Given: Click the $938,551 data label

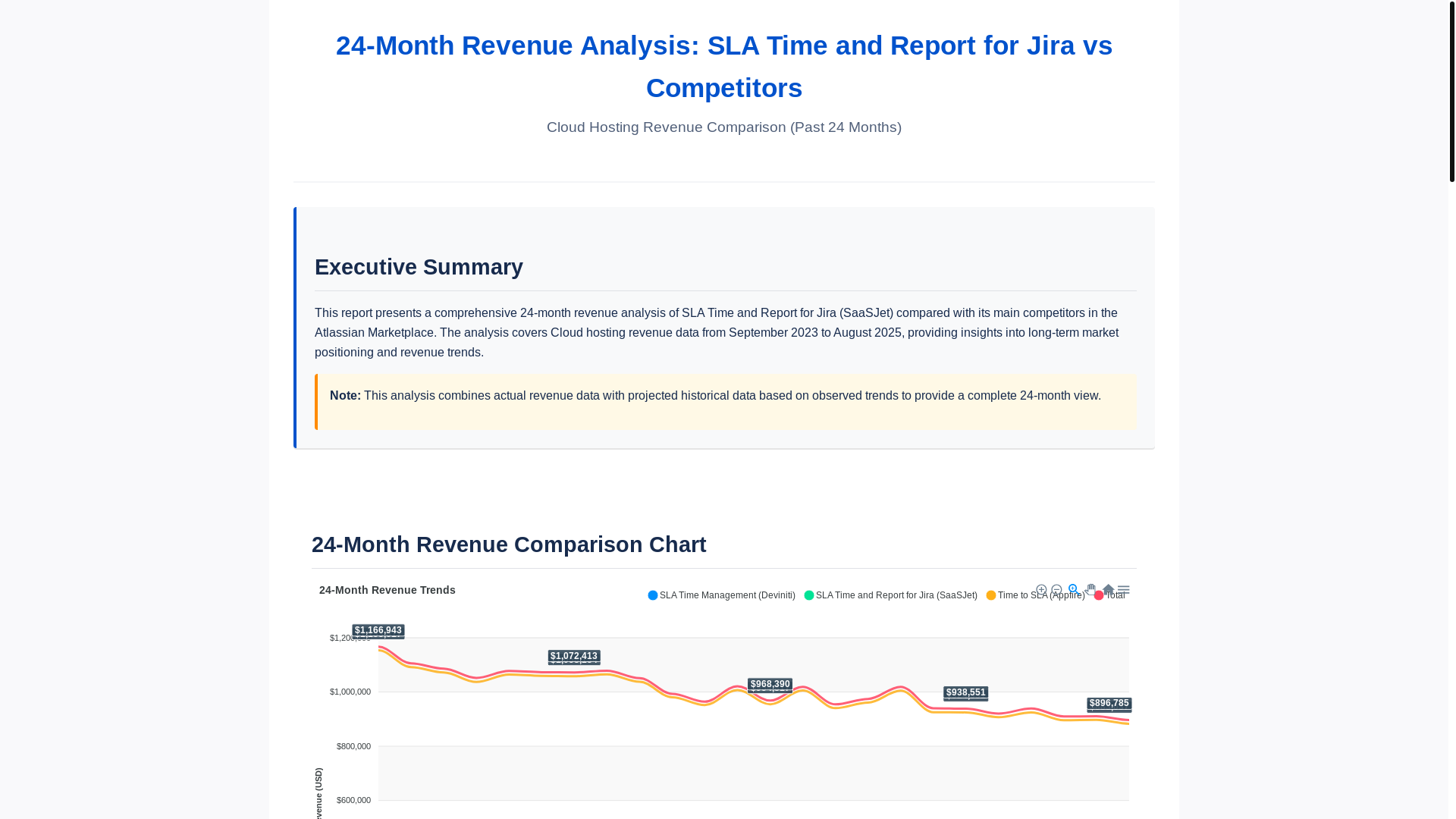Looking at the screenshot, I should 966,692.
